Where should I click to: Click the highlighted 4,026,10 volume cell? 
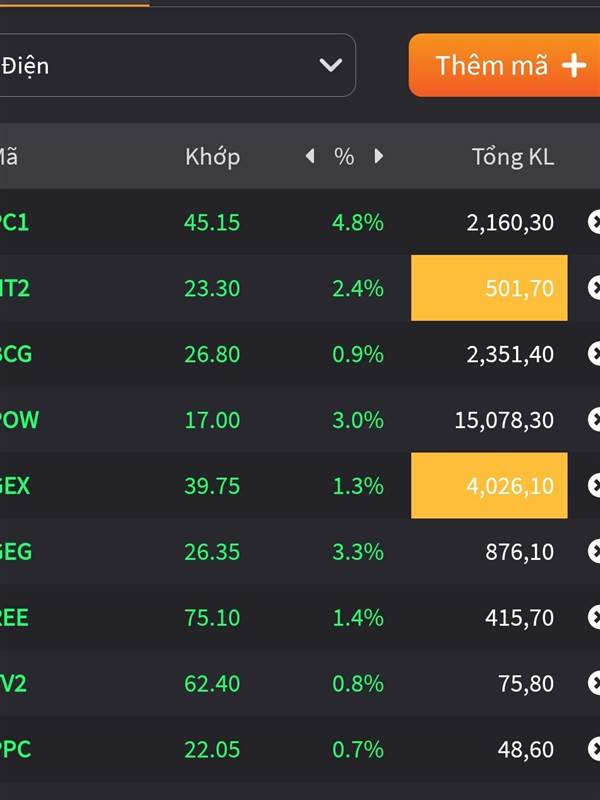tap(489, 485)
